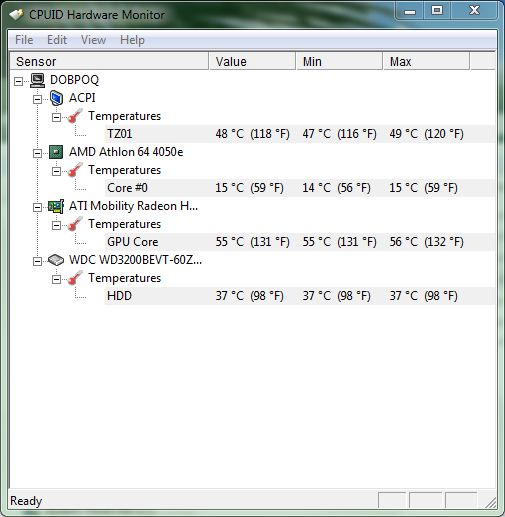Viewport: 505px width, 517px height.
Task: Collapse Temperatures under ATI Mobility Radeon
Action: [x=56, y=225]
